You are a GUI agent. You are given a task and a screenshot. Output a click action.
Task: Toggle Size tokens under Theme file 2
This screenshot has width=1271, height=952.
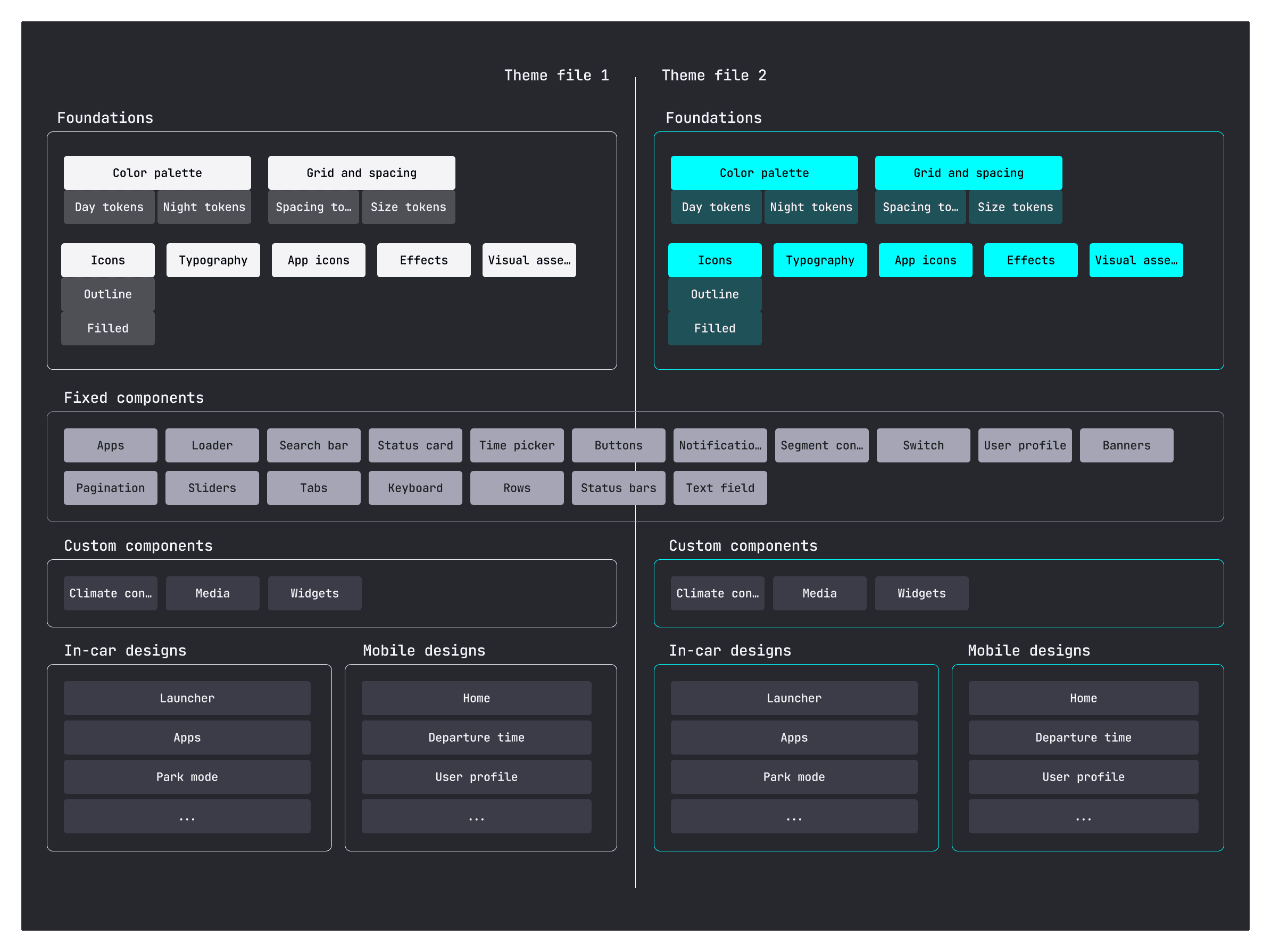click(x=1015, y=207)
